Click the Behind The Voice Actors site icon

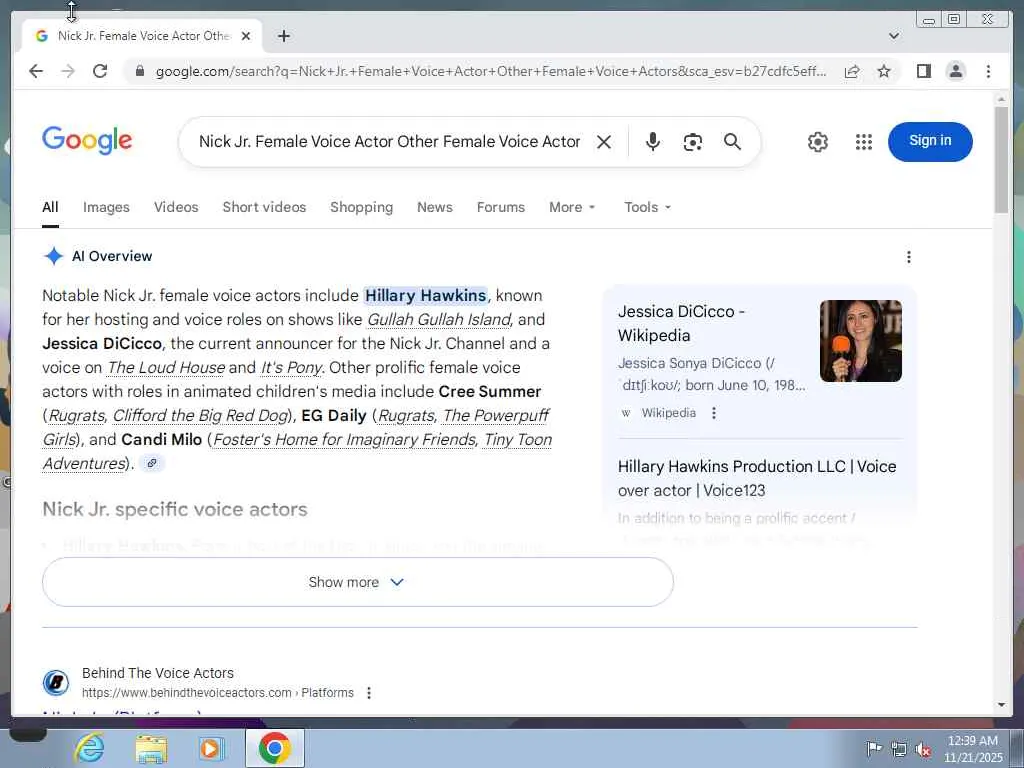click(x=56, y=682)
